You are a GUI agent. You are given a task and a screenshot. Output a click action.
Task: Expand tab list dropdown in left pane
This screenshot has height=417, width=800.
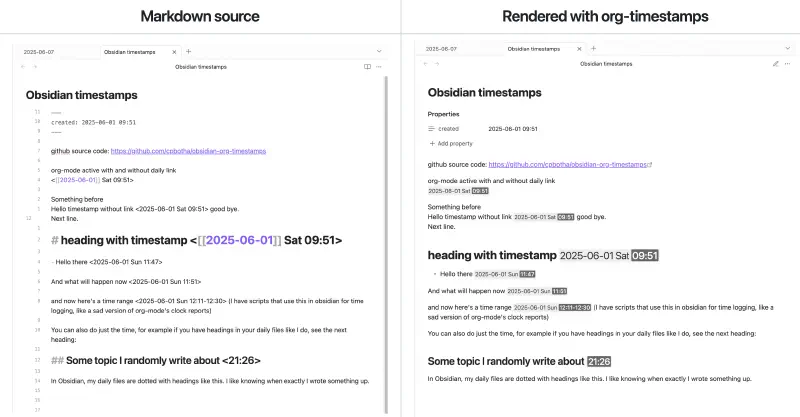click(x=379, y=50)
